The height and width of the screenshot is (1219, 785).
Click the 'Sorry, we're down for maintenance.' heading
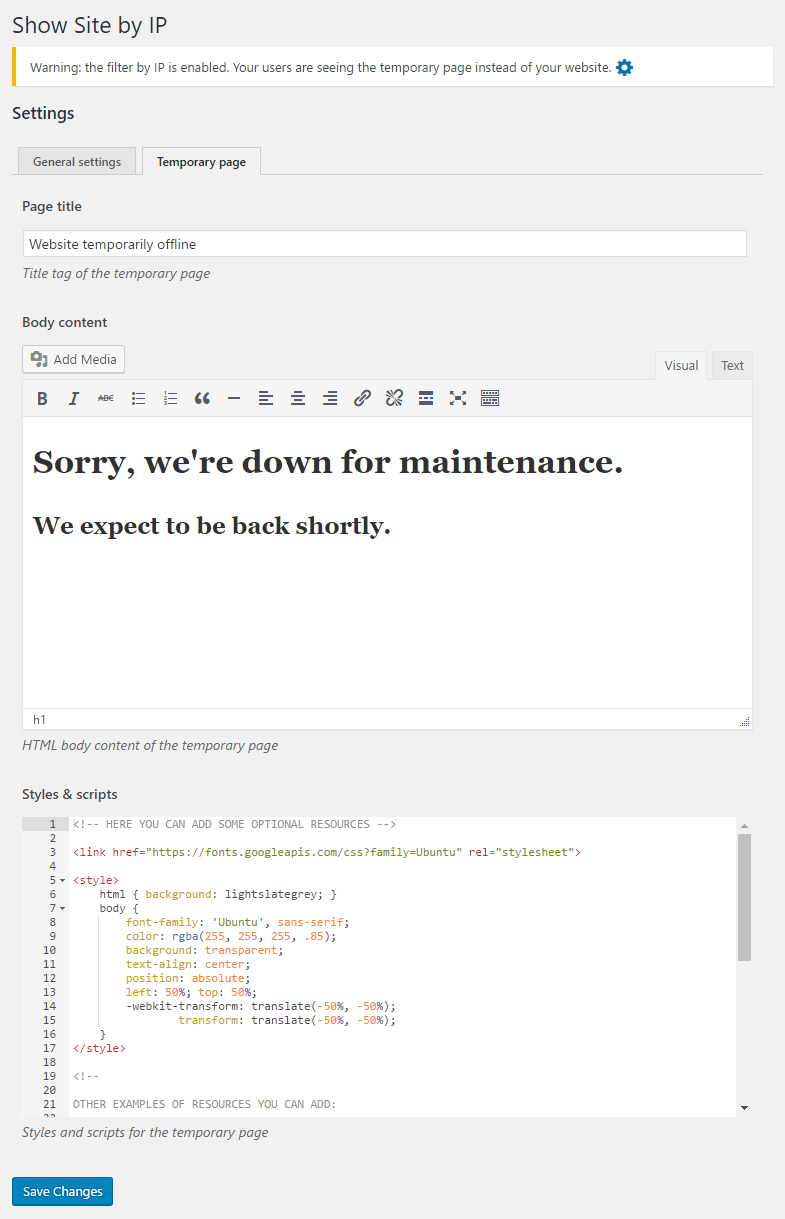[328, 462]
